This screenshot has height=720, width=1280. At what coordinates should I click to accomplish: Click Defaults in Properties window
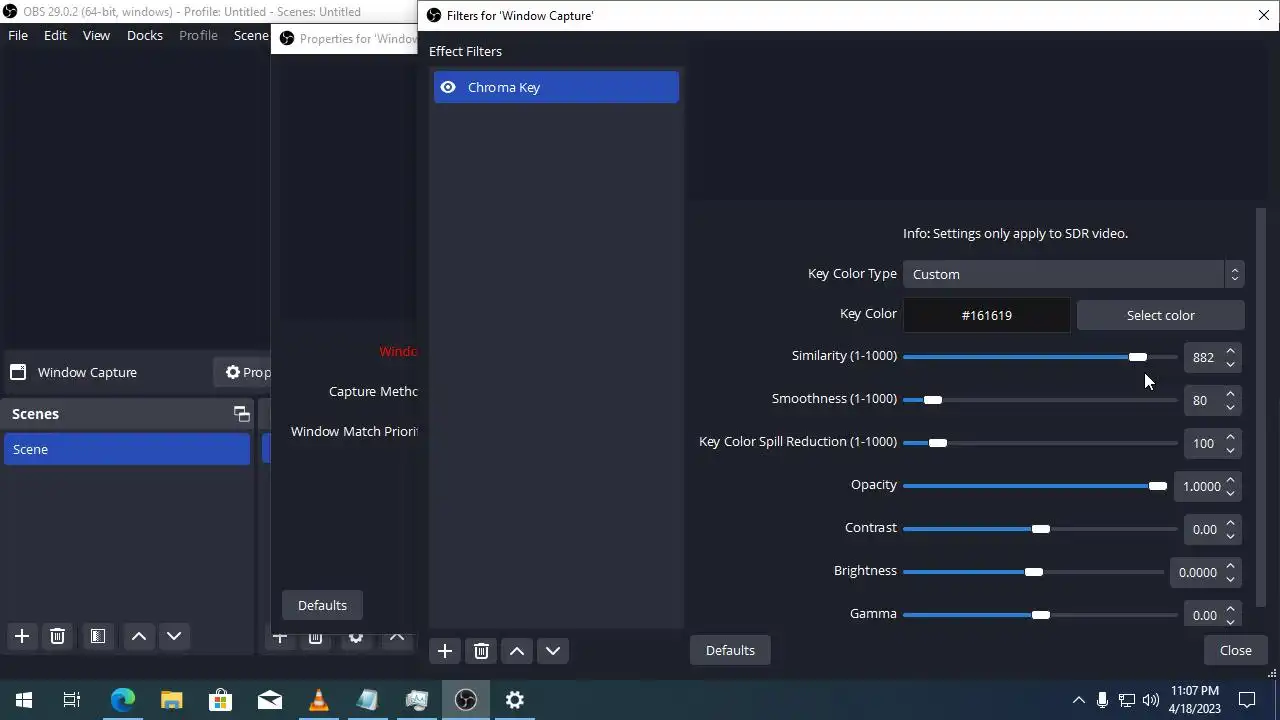(x=322, y=605)
